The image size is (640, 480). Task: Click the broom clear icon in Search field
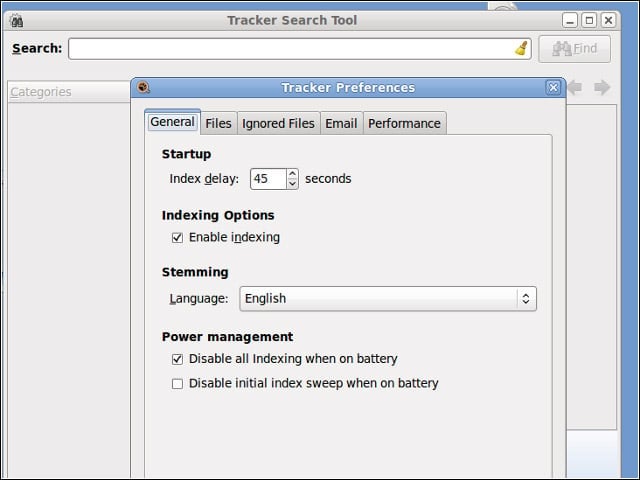point(521,48)
